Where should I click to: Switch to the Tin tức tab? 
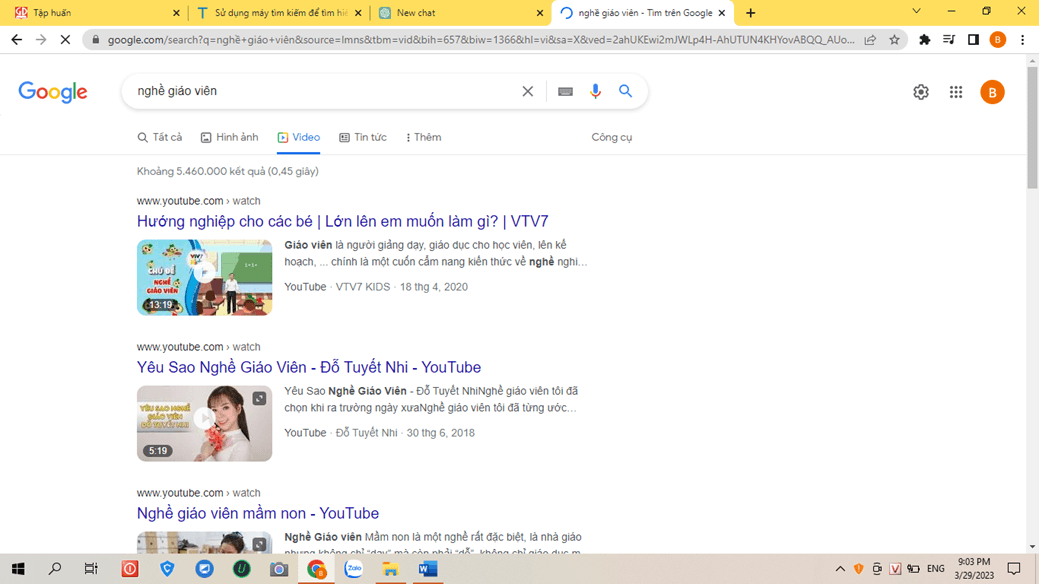click(363, 137)
